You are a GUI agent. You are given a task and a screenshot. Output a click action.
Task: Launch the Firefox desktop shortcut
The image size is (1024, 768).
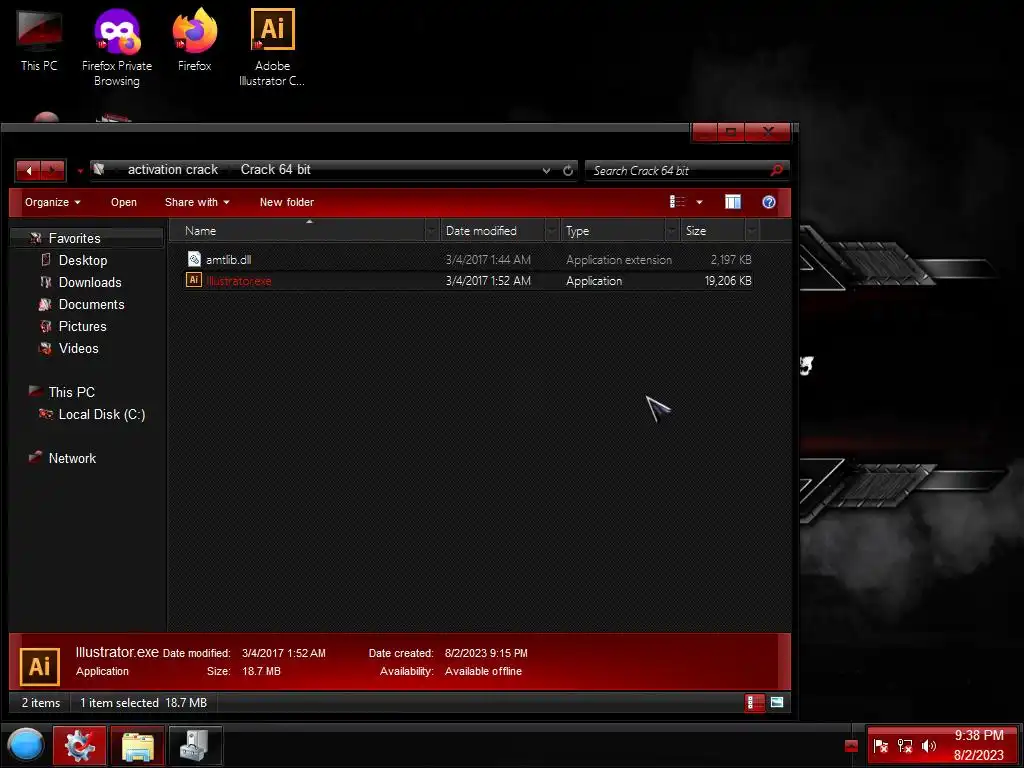coord(195,40)
